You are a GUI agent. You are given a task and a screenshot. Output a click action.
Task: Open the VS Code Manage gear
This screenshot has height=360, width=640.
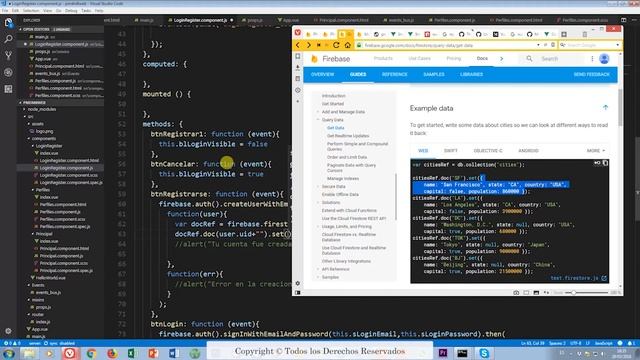[8, 331]
